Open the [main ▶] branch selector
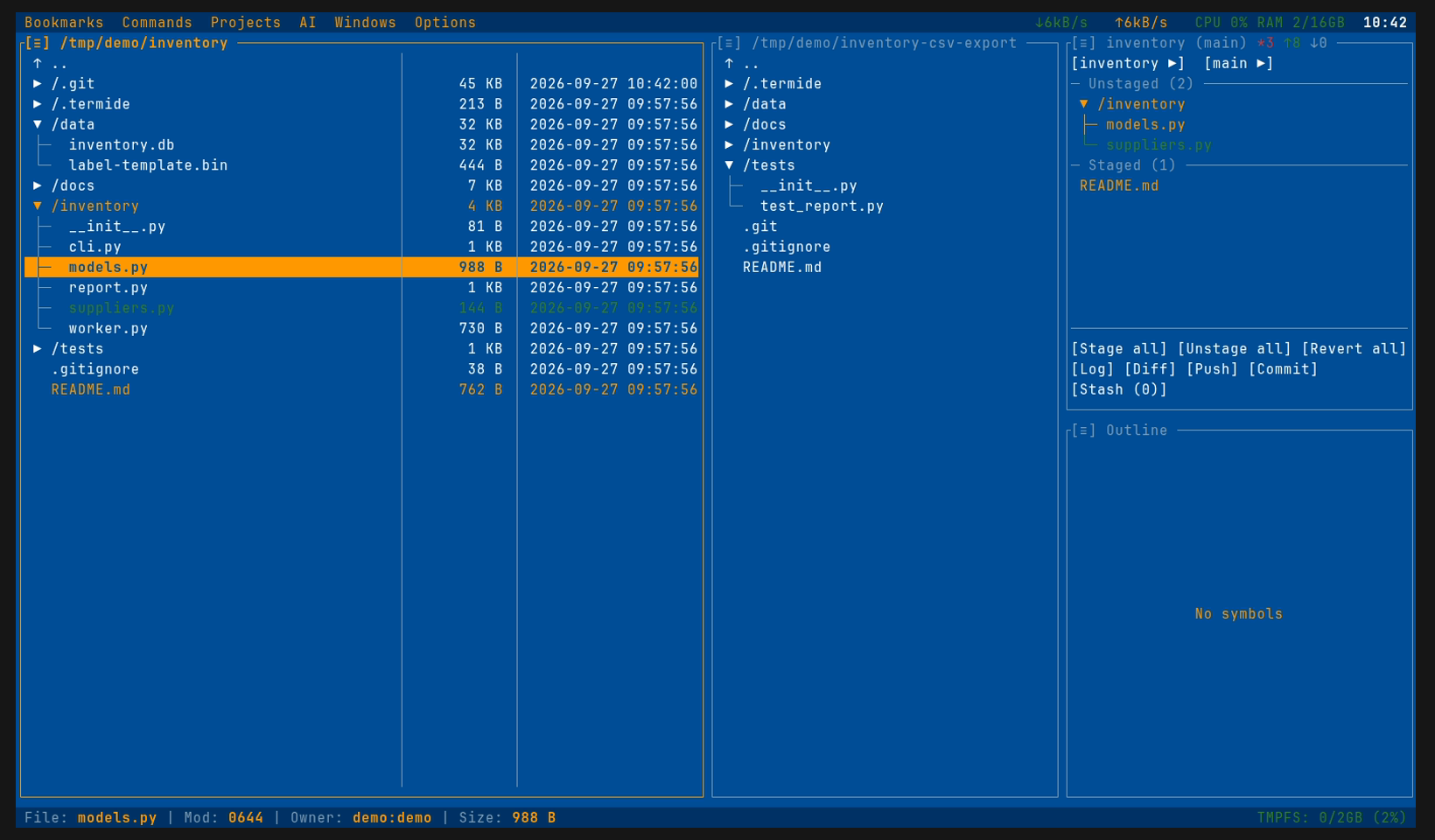 [x=1238, y=63]
